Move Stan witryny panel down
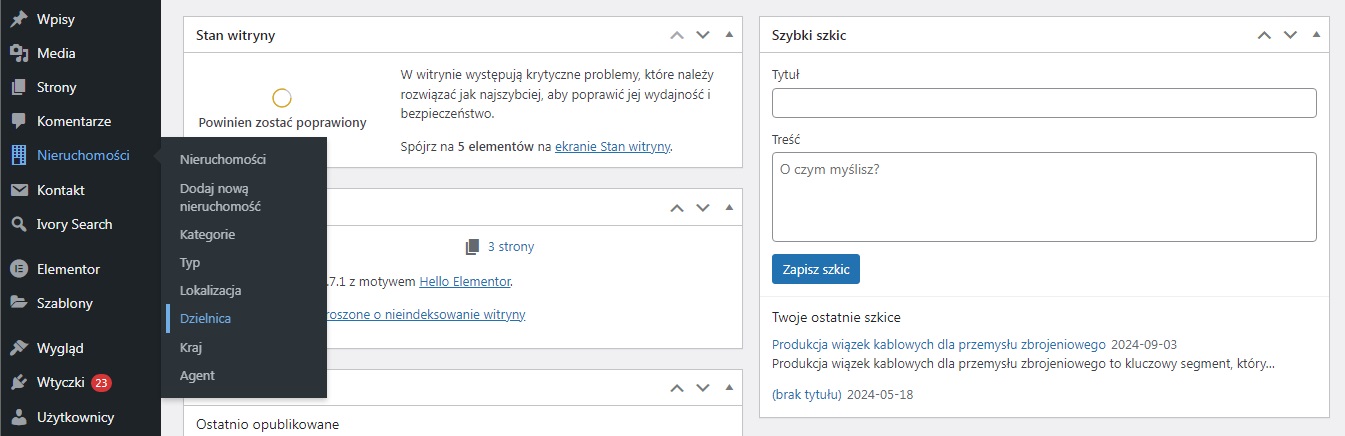The height and width of the screenshot is (436, 1345). (x=703, y=35)
